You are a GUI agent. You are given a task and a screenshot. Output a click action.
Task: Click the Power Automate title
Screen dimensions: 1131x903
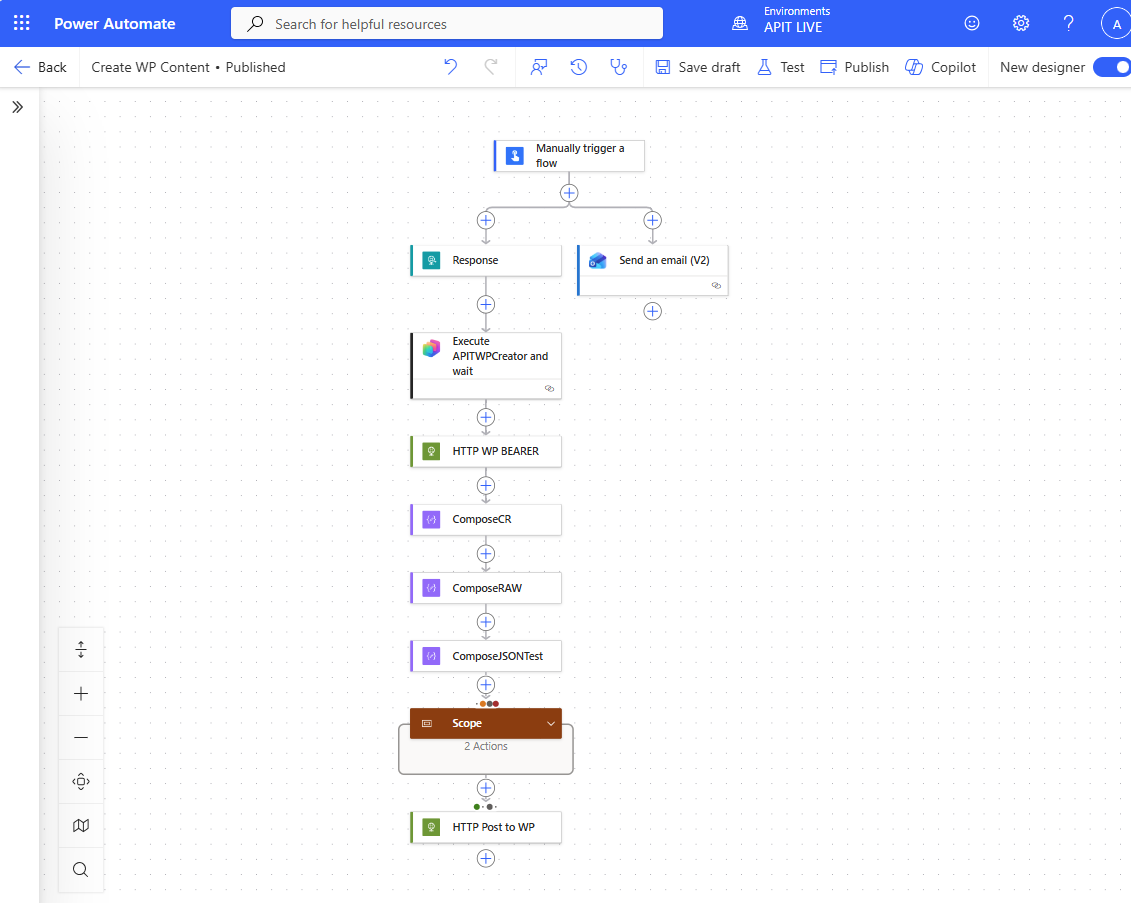click(x=115, y=24)
